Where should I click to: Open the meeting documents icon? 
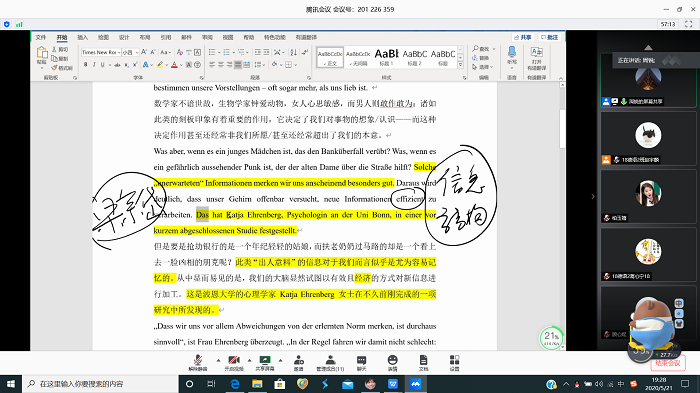423,363
